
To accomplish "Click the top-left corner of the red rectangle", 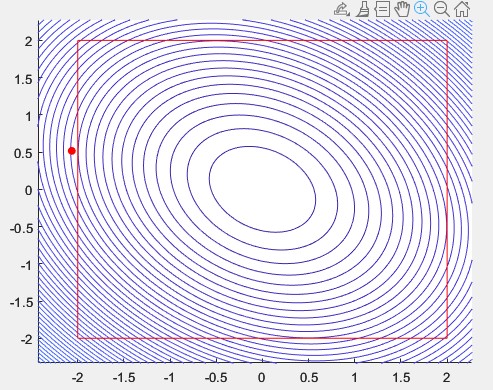I will 78,41.
